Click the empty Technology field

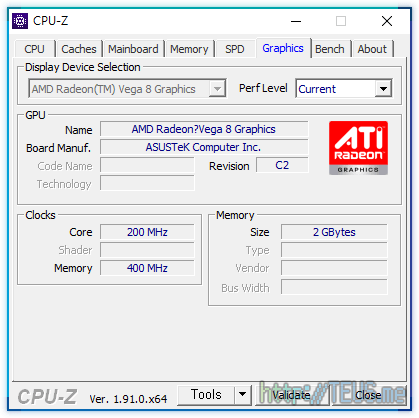coord(147,183)
